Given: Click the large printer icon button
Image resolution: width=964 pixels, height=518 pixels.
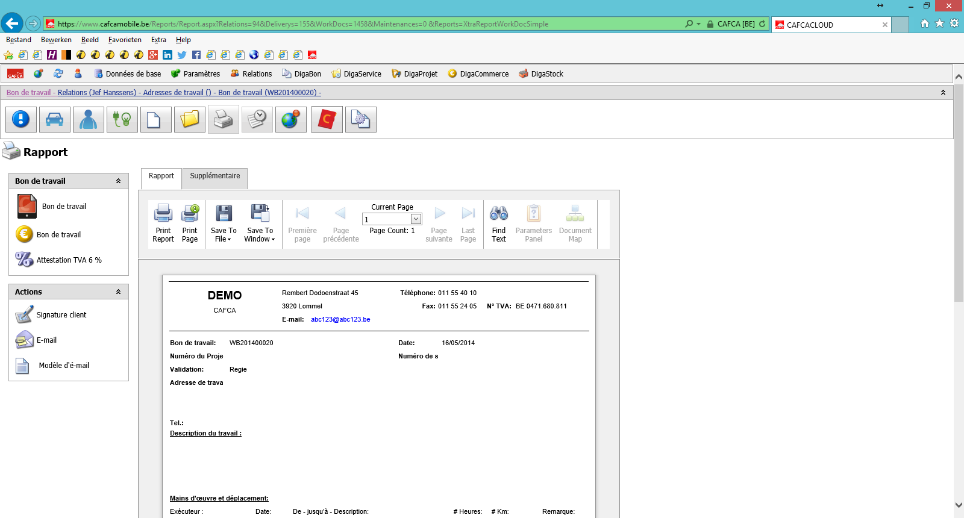Looking at the screenshot, I should [223, 119].
